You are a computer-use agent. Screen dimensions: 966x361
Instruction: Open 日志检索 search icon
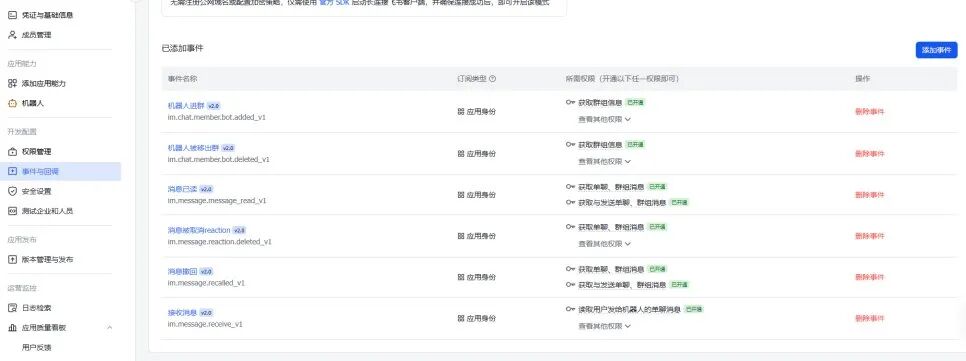point(12,307)
